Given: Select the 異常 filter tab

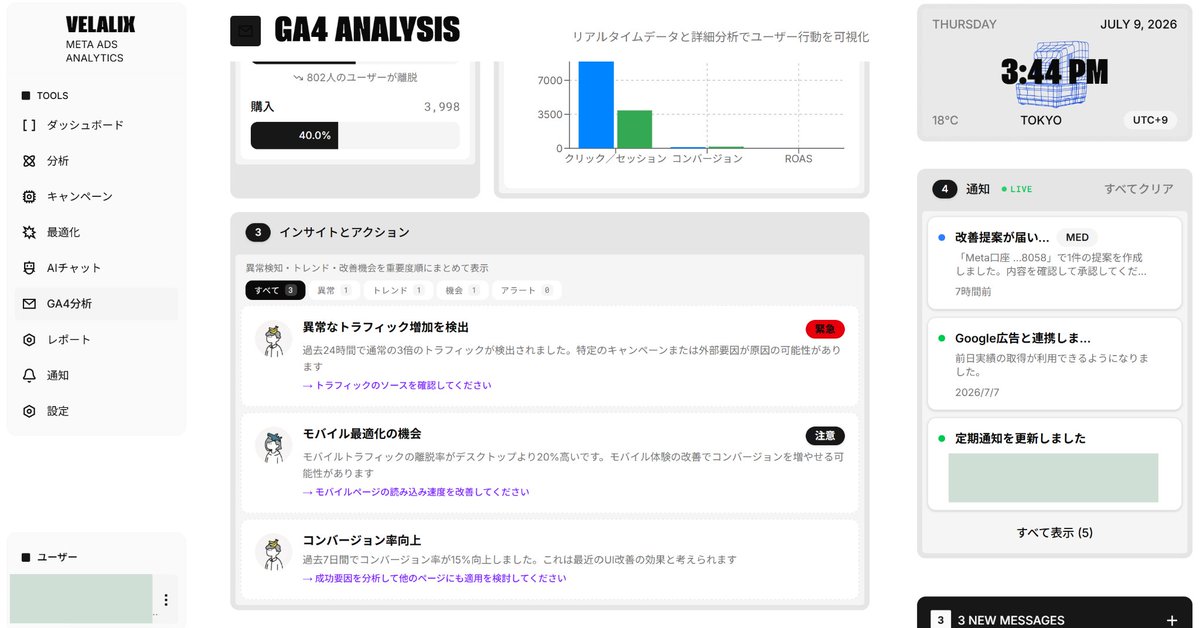Looking at the screenshot, I should (334, 290).
